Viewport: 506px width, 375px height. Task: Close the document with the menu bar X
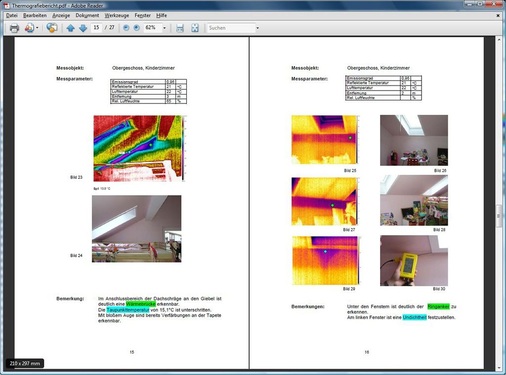point(498,15)
